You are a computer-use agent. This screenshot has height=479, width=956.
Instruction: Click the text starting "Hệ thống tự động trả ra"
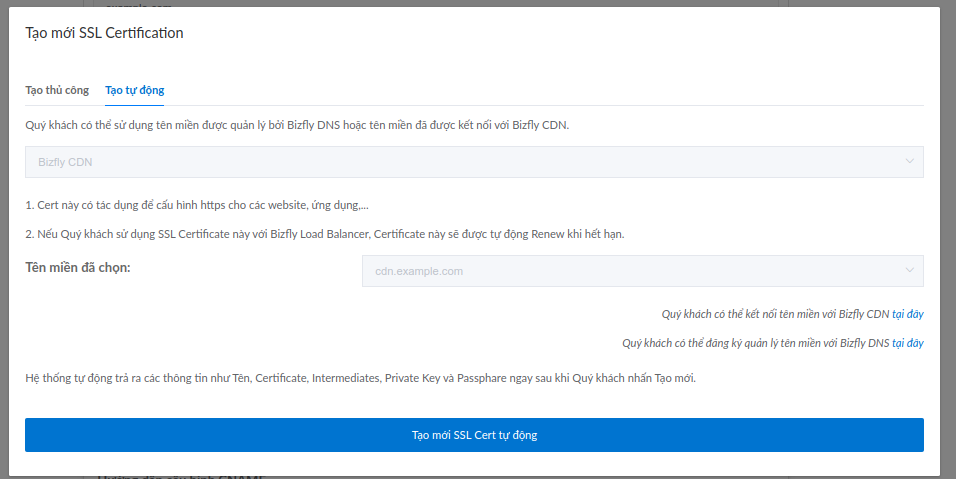click(x=360, y=378)
